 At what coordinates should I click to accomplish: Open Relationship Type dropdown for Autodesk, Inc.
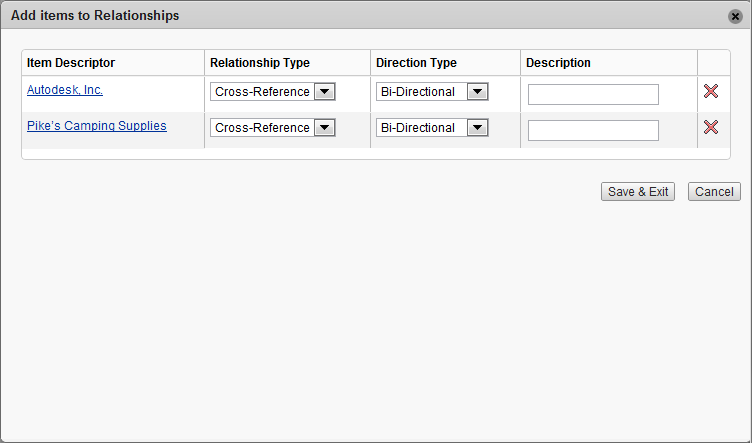[272, 92]
